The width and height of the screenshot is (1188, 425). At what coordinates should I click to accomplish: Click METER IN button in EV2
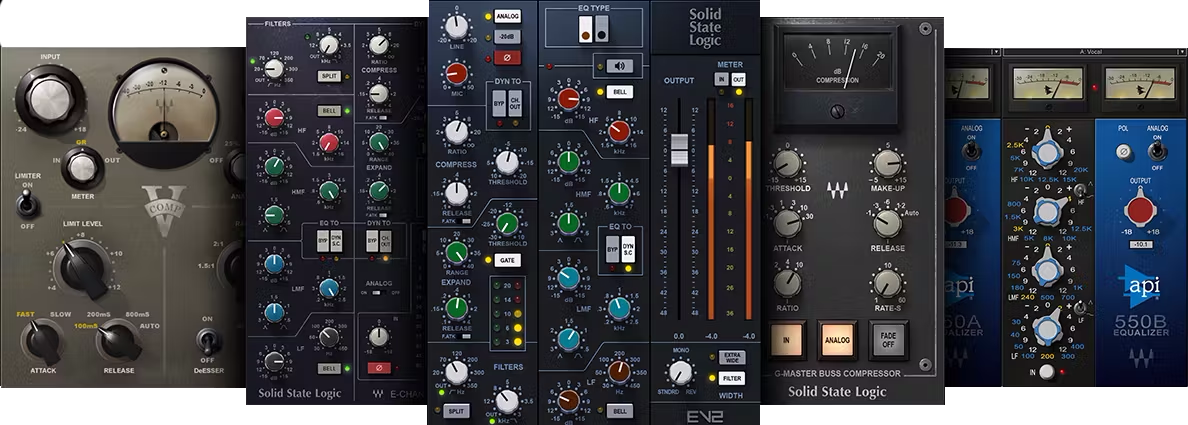coord(721,79)
